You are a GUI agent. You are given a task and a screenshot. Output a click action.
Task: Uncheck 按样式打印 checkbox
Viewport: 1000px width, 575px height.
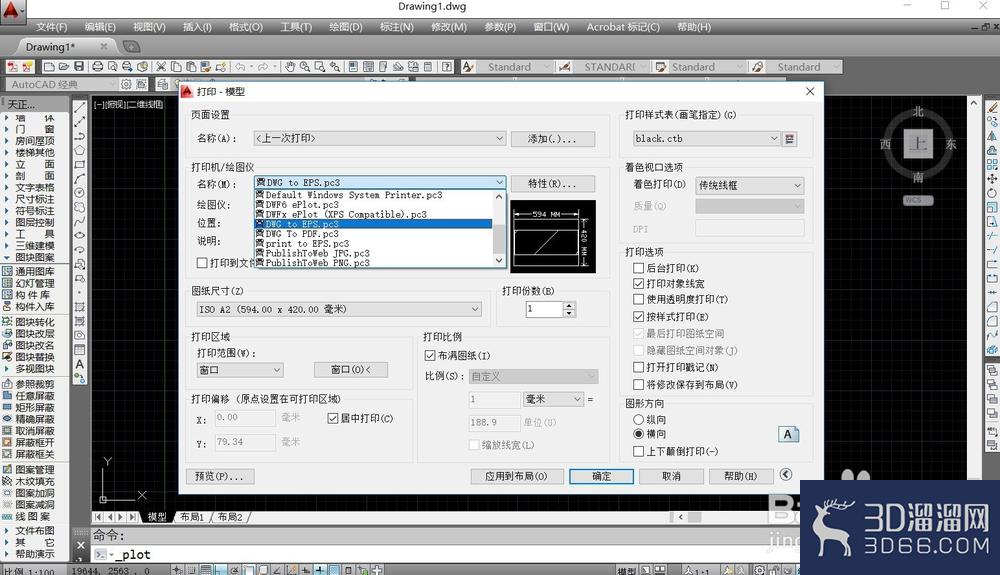pos(638,316)
